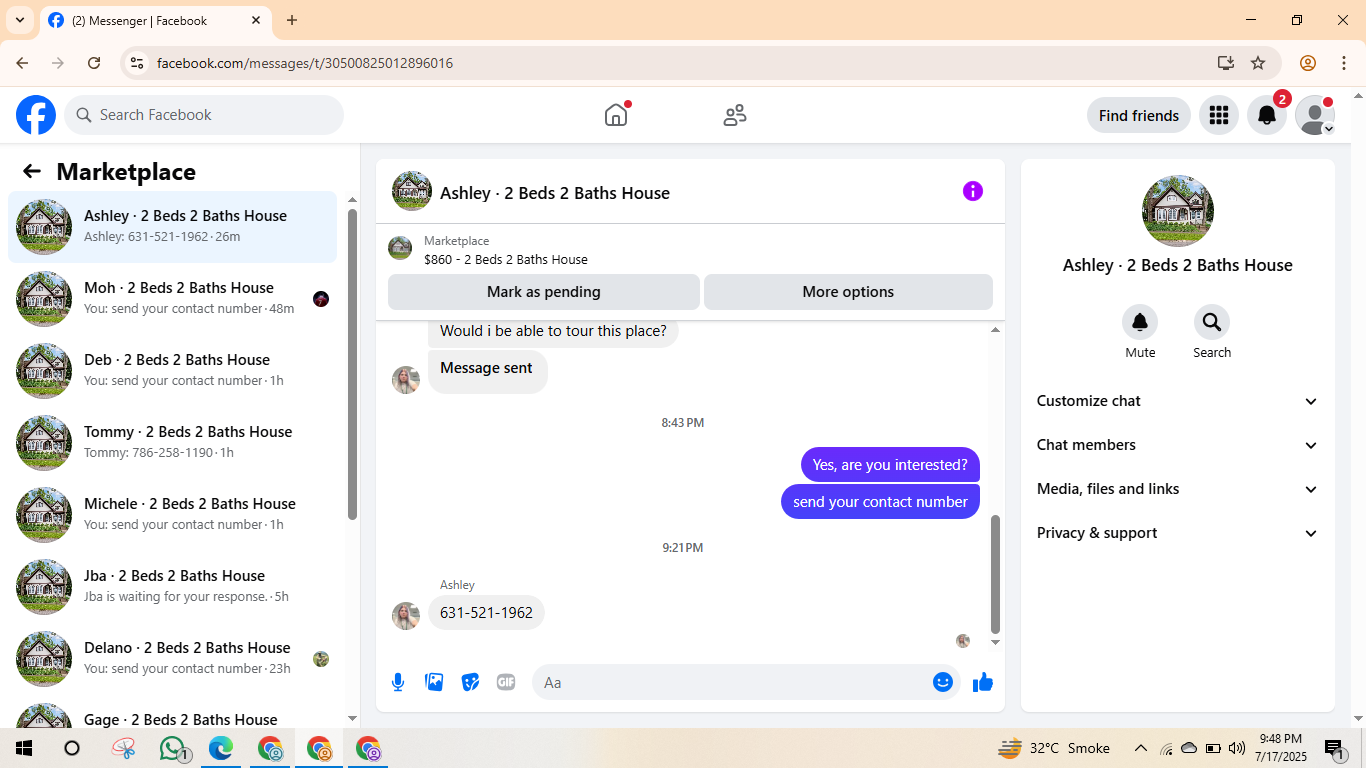The image size is (1366, 768).
Task: Open the Windows Start menu
Action: 23,748
